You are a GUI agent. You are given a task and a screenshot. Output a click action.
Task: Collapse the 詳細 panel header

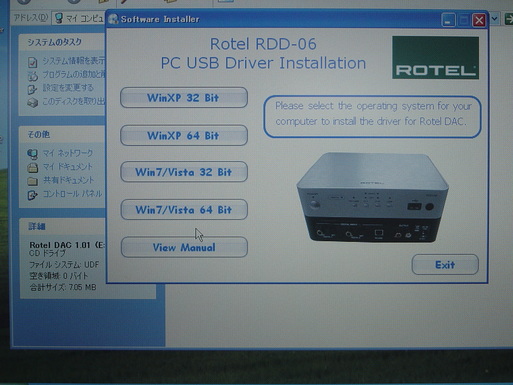click(x=62, y=227)
